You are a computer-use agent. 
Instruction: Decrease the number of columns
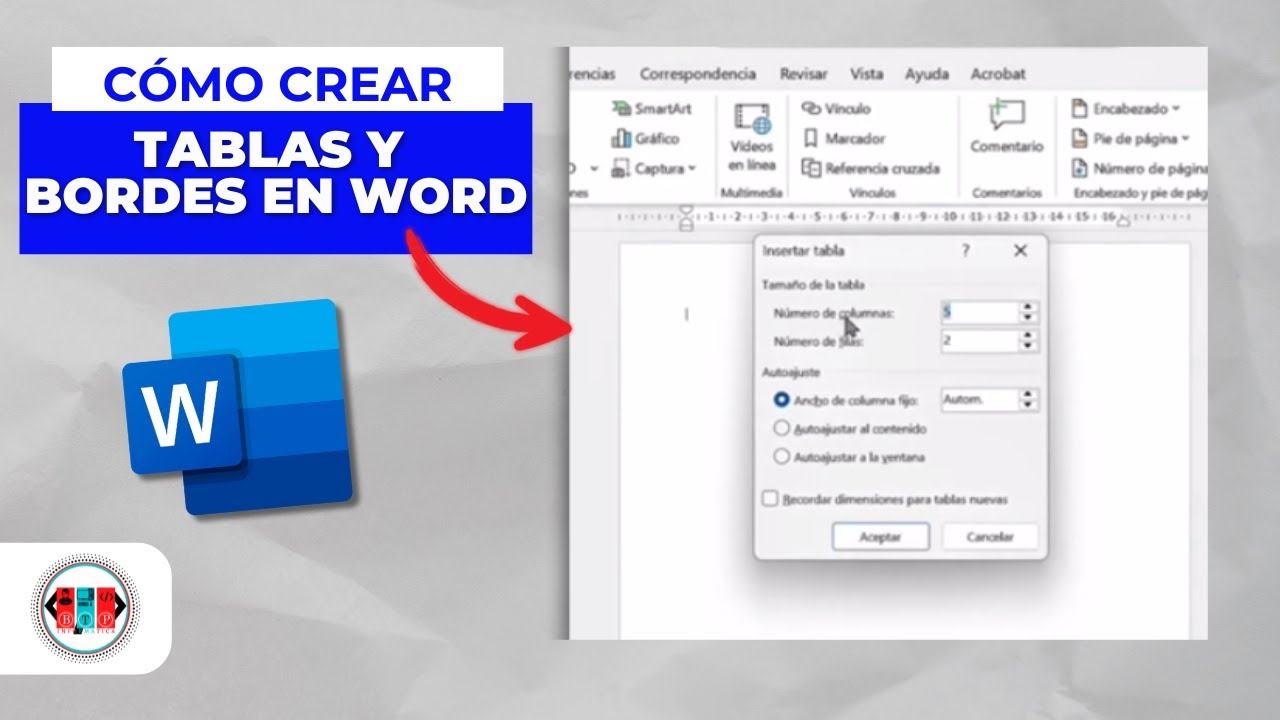[x=1029, y=319]
